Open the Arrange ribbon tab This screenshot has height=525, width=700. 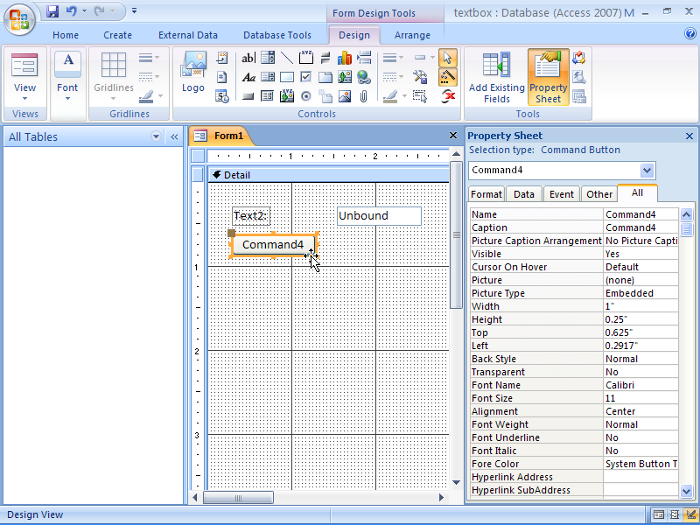(412, 35)
